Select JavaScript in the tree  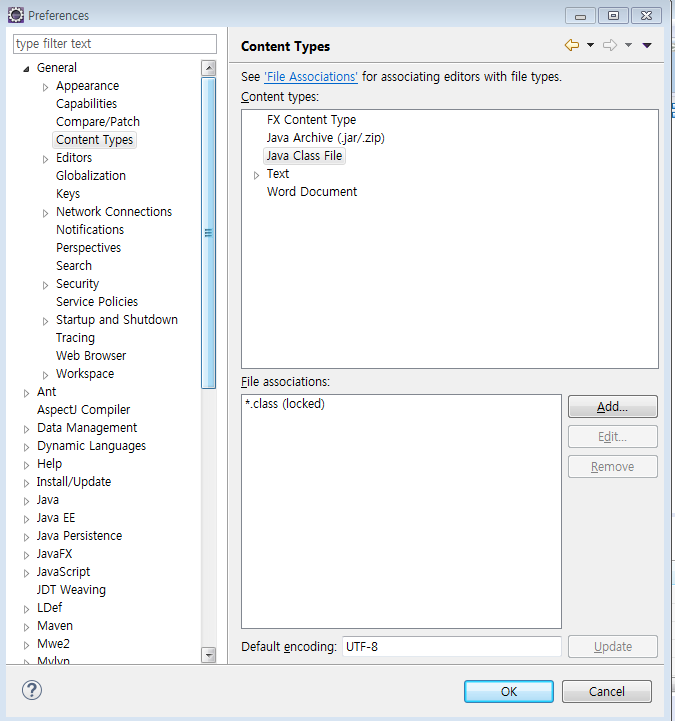pyautogui.click(x=63, y=572)
